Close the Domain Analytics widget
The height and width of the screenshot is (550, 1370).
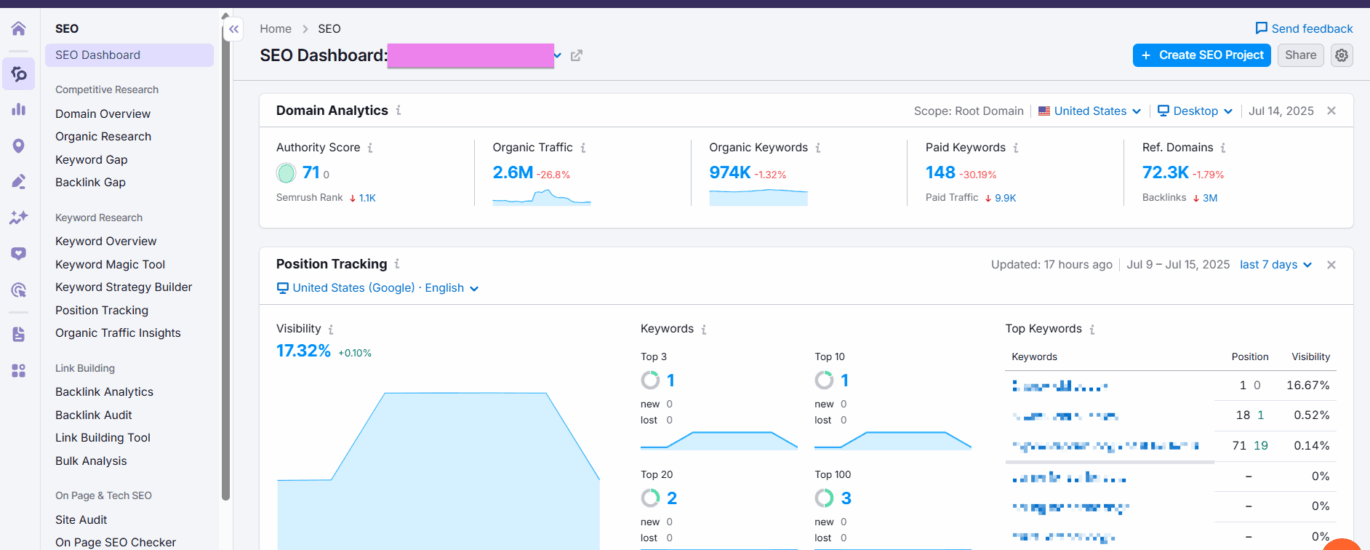pos(1331,111)
